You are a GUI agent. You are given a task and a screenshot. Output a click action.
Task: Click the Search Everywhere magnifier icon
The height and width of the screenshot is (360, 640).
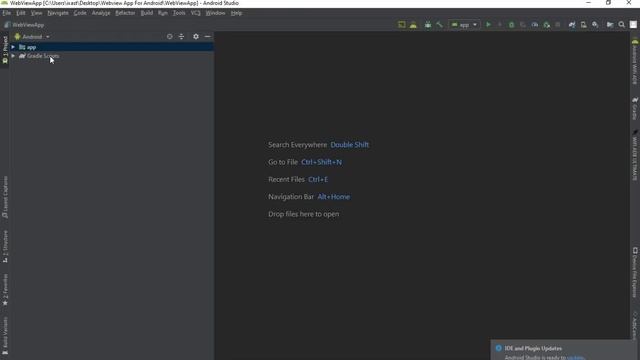(622, 25)
